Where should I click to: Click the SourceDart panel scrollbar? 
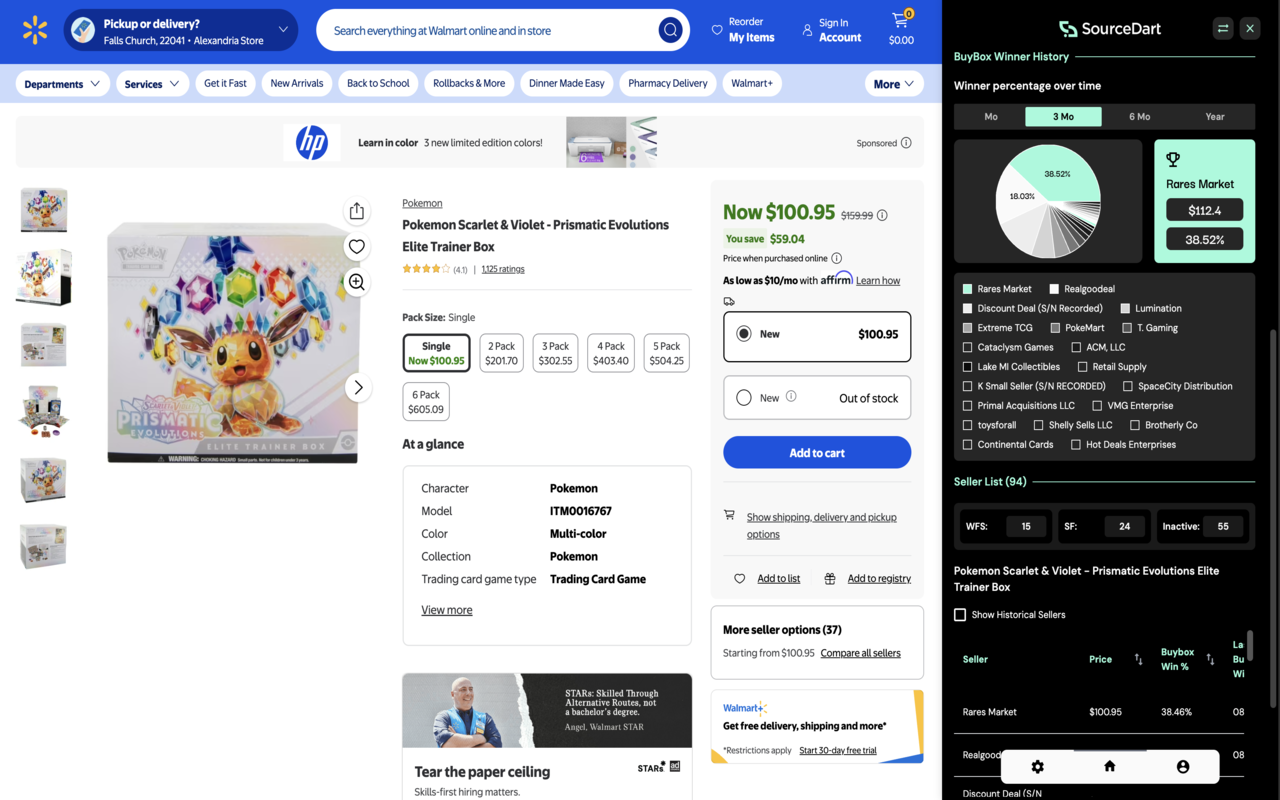[x=1273, y=518]
